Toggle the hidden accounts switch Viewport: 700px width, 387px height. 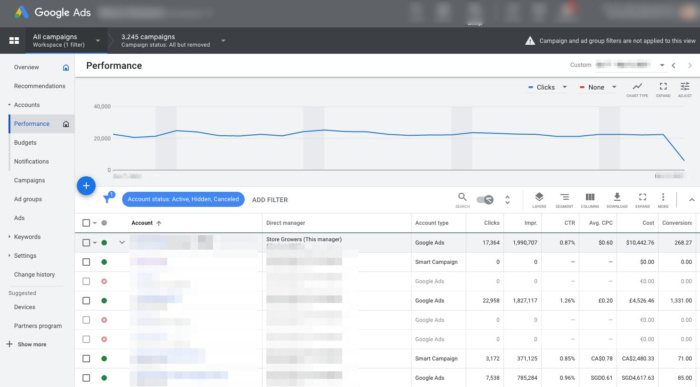click(x=485, y=200)
